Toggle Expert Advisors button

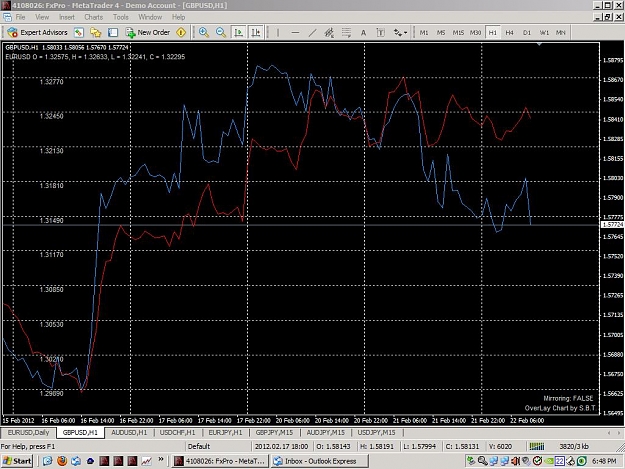(37, 32)
